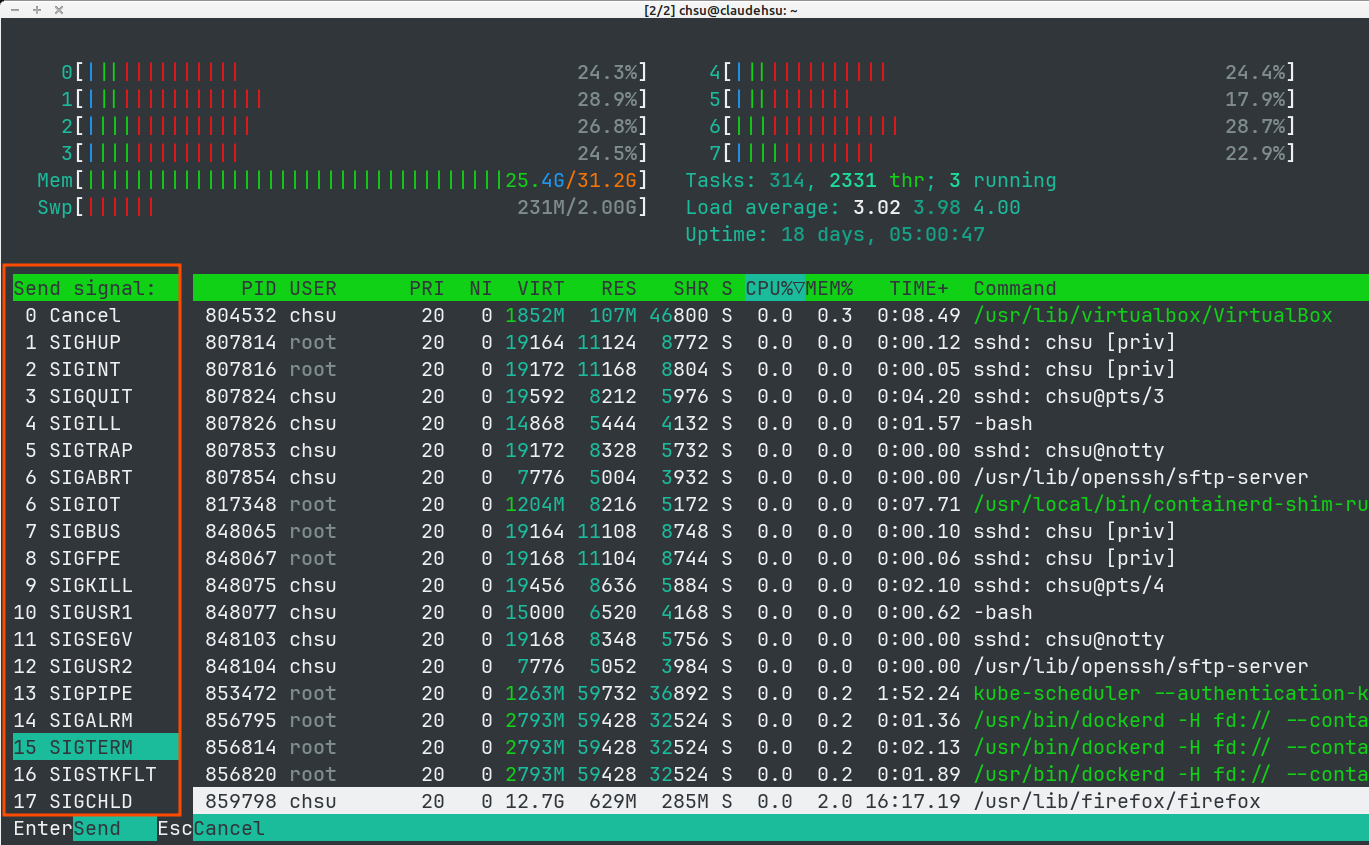The image size is (1369, 845).
Task: Click the CPU 6 usage meter
Action: 1002,126
